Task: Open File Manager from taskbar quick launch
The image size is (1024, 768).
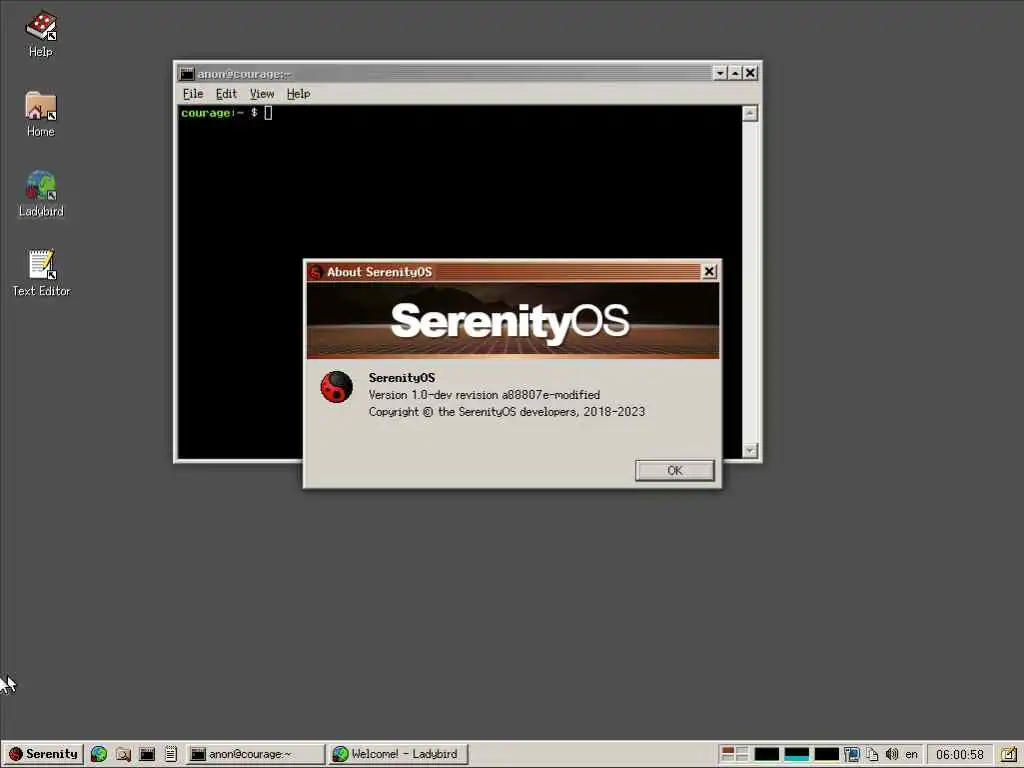Action: point(123,754)
